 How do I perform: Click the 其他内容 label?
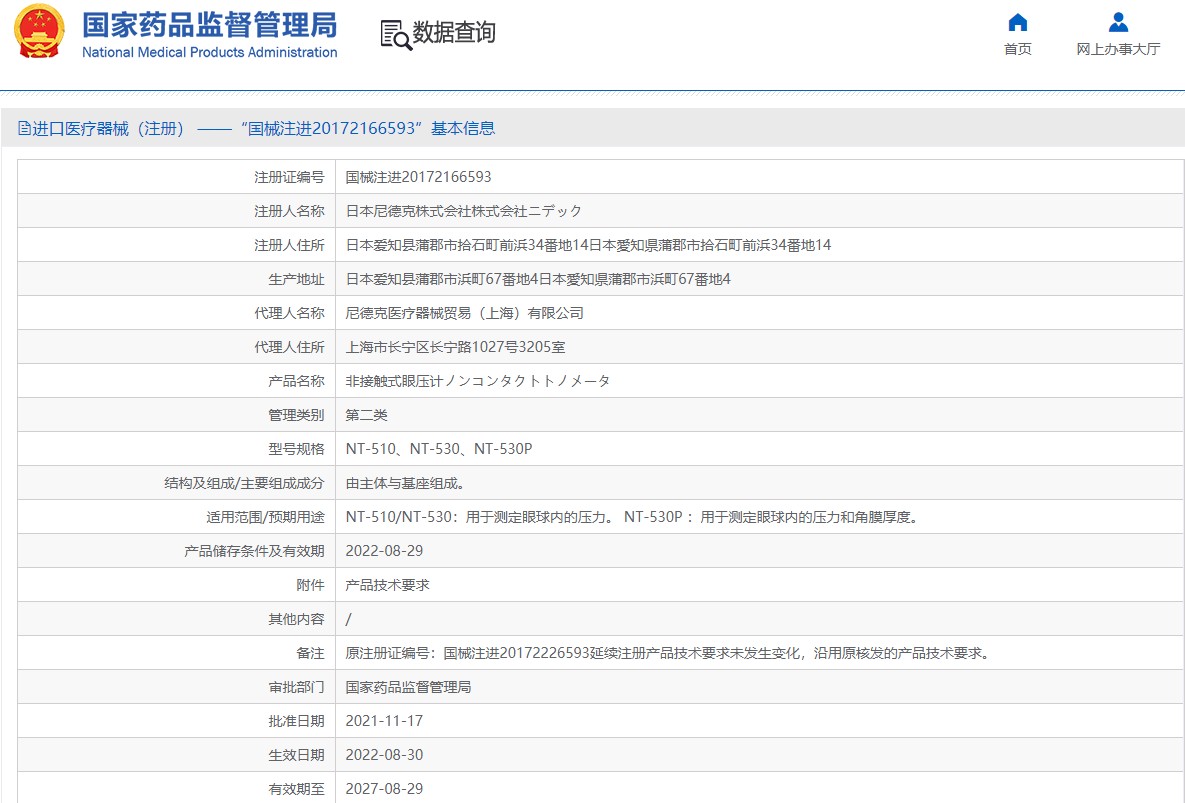point(296,619)
